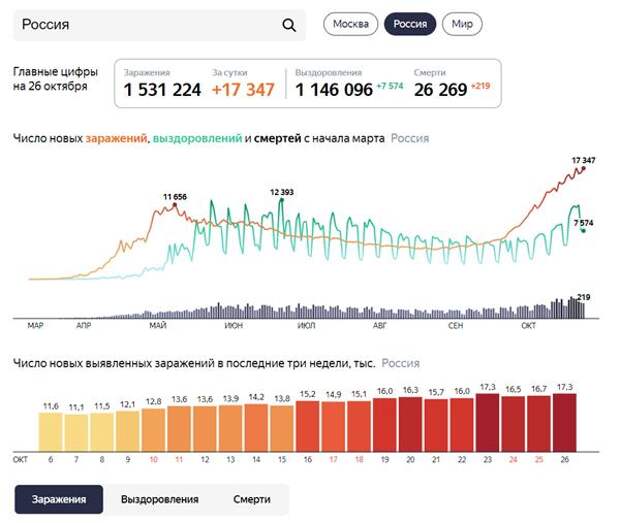Click the date label 8 under bar chart
Screen dimensions: 620x523
tap(102, 460)
